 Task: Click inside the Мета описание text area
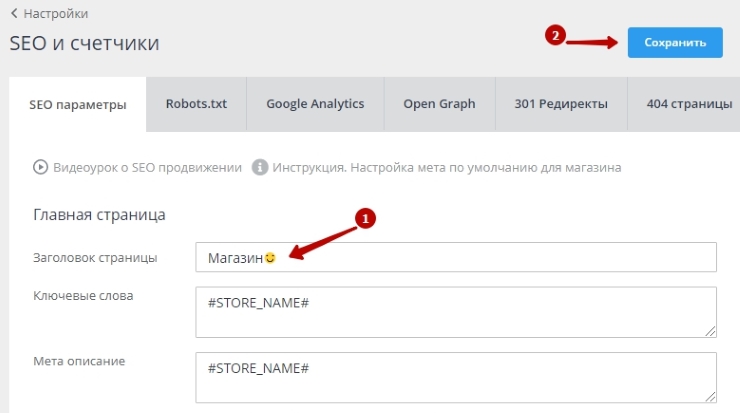[456, 377]
